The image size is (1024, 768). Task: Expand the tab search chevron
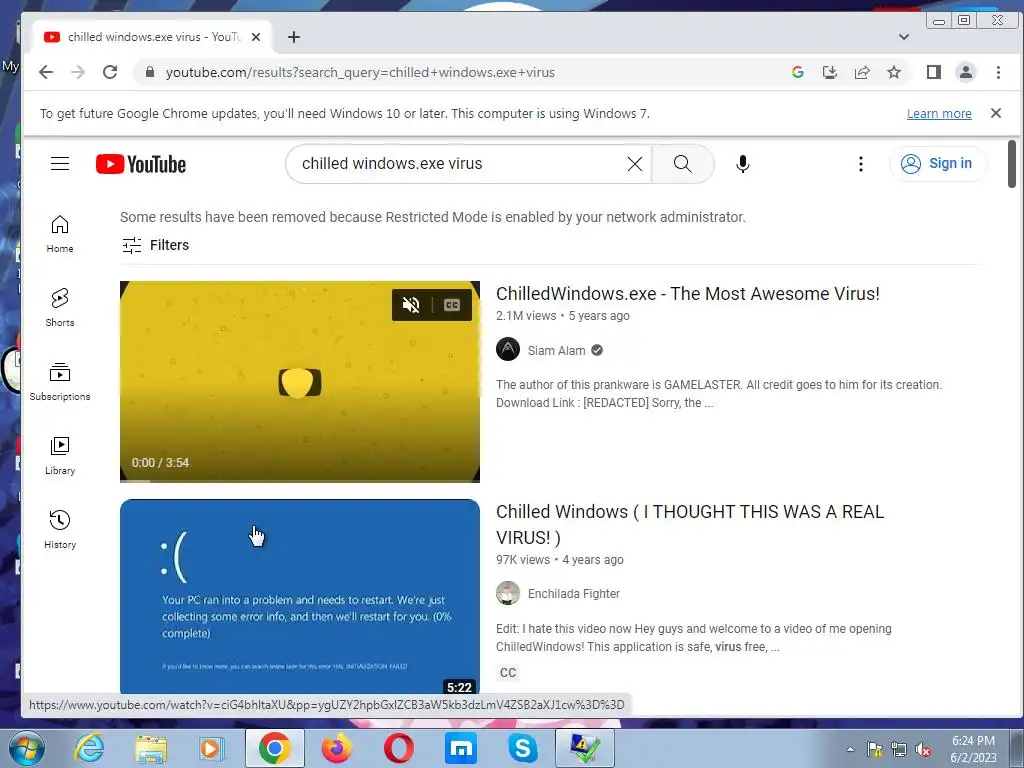click(904, 37)
